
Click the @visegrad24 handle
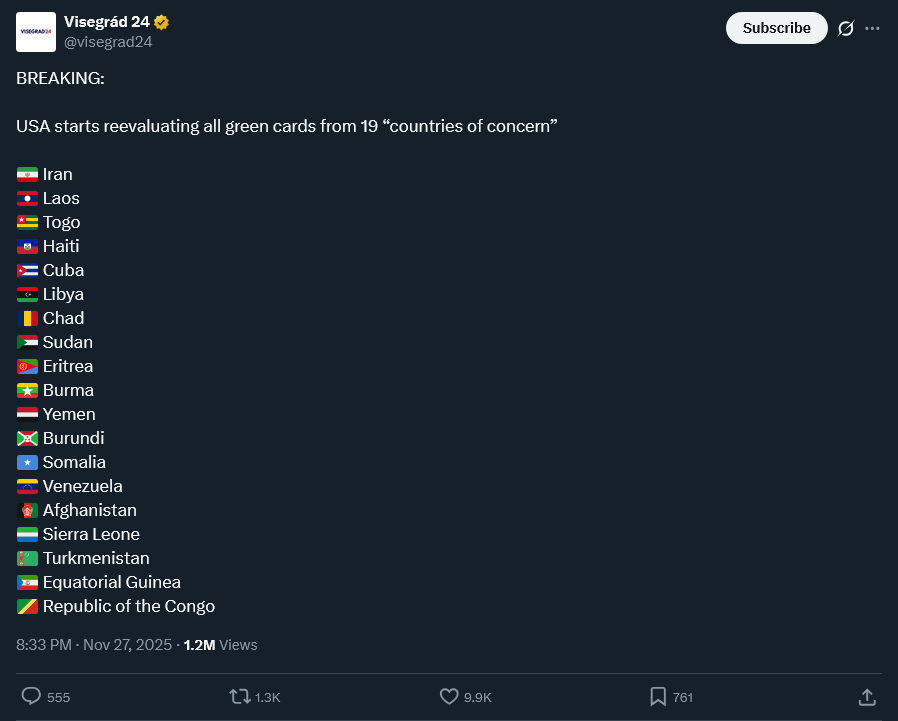pos(108,42)
